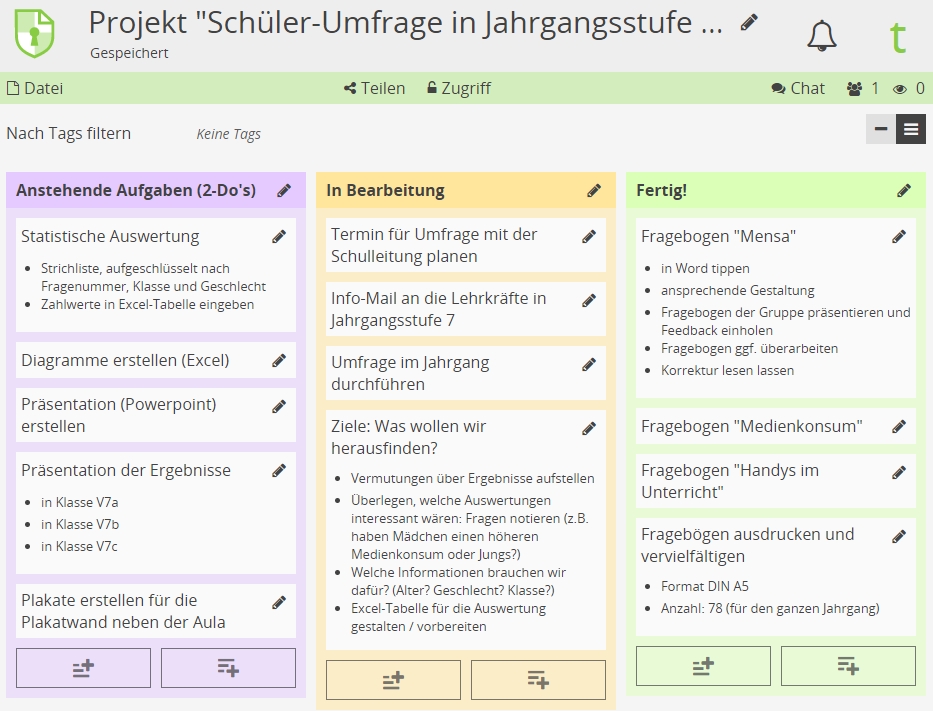The height and width of the screenshot is (711, 933).
Task: Edit the "Fragebogen Mensa" card
Action: [x=899, y=237]
